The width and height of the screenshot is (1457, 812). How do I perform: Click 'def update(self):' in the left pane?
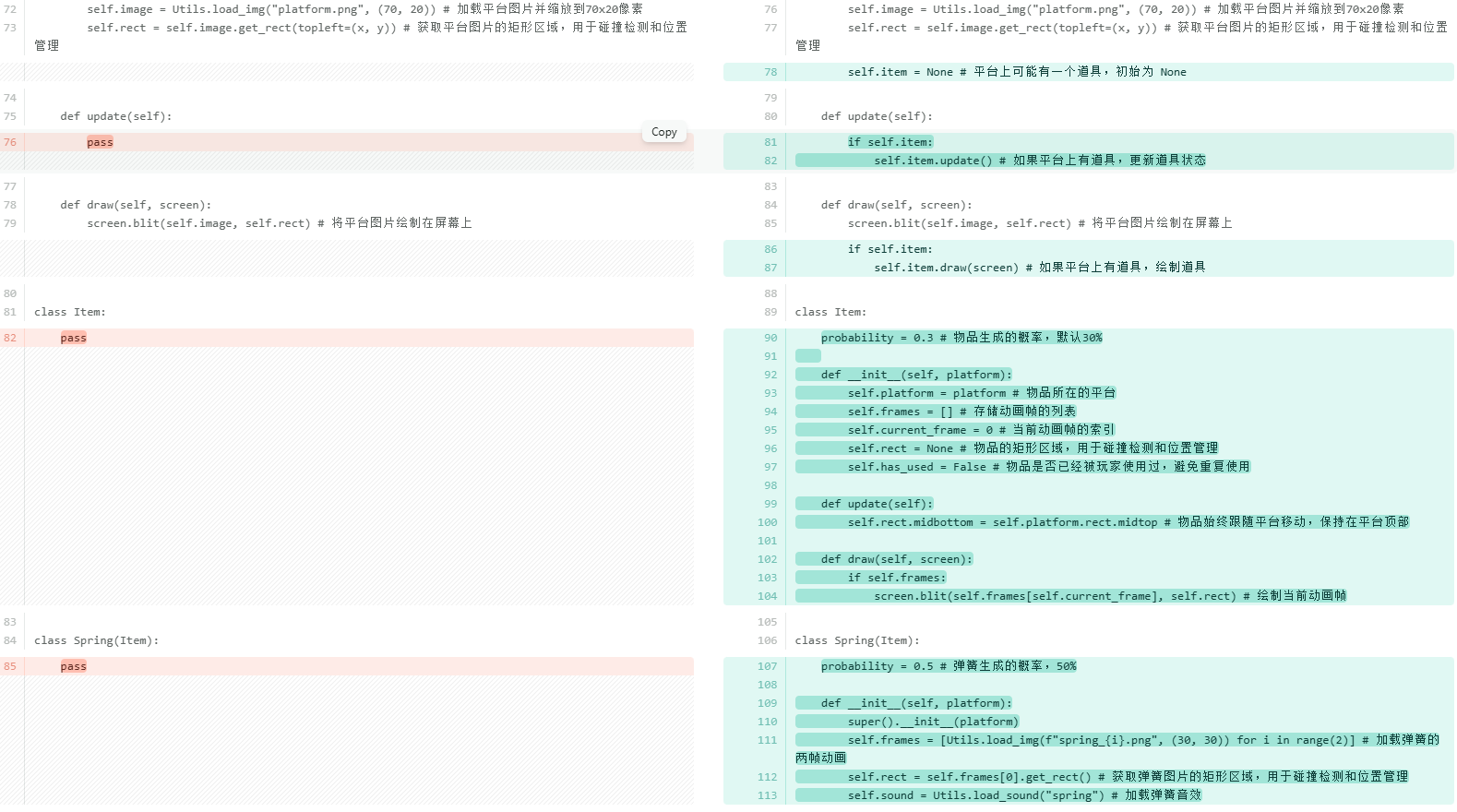click(115, 116)
